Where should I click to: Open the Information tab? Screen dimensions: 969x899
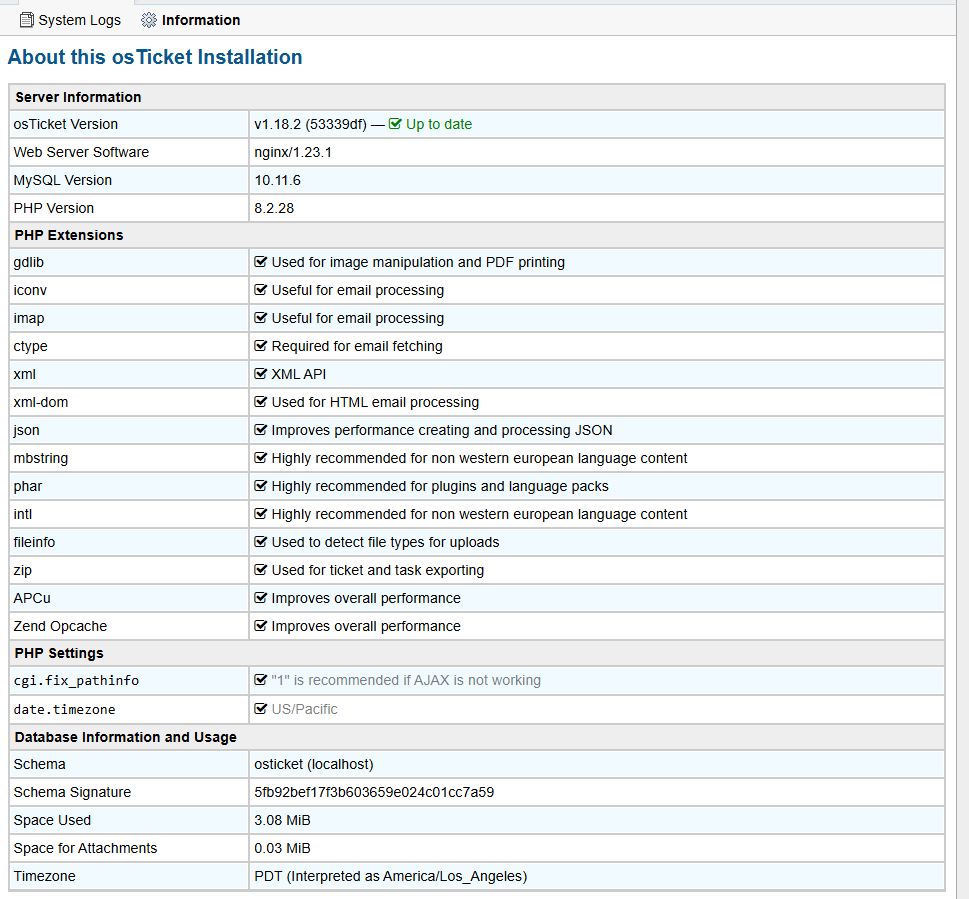coord(190,20)
